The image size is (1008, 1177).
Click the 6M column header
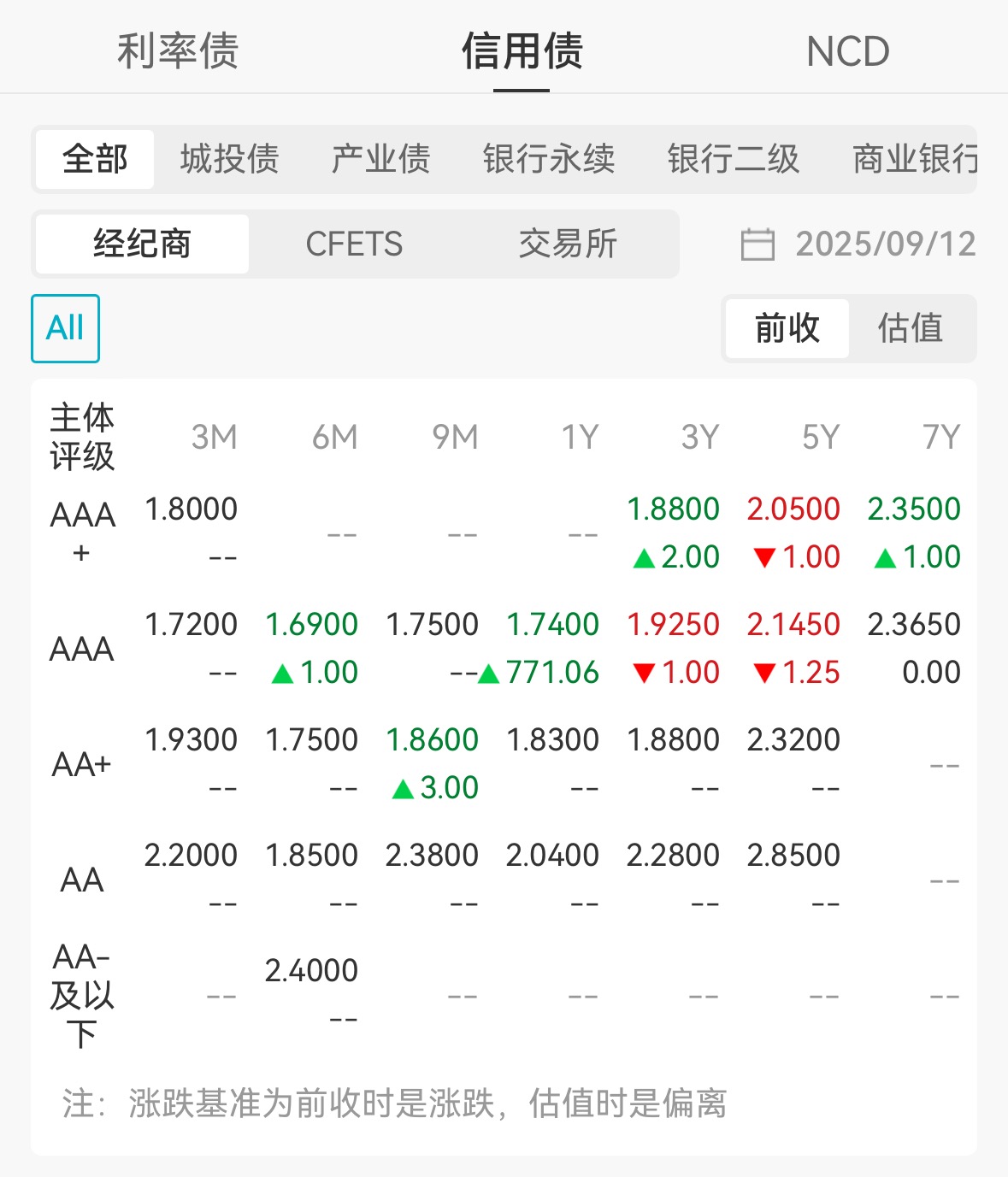(x=335, y=437)
